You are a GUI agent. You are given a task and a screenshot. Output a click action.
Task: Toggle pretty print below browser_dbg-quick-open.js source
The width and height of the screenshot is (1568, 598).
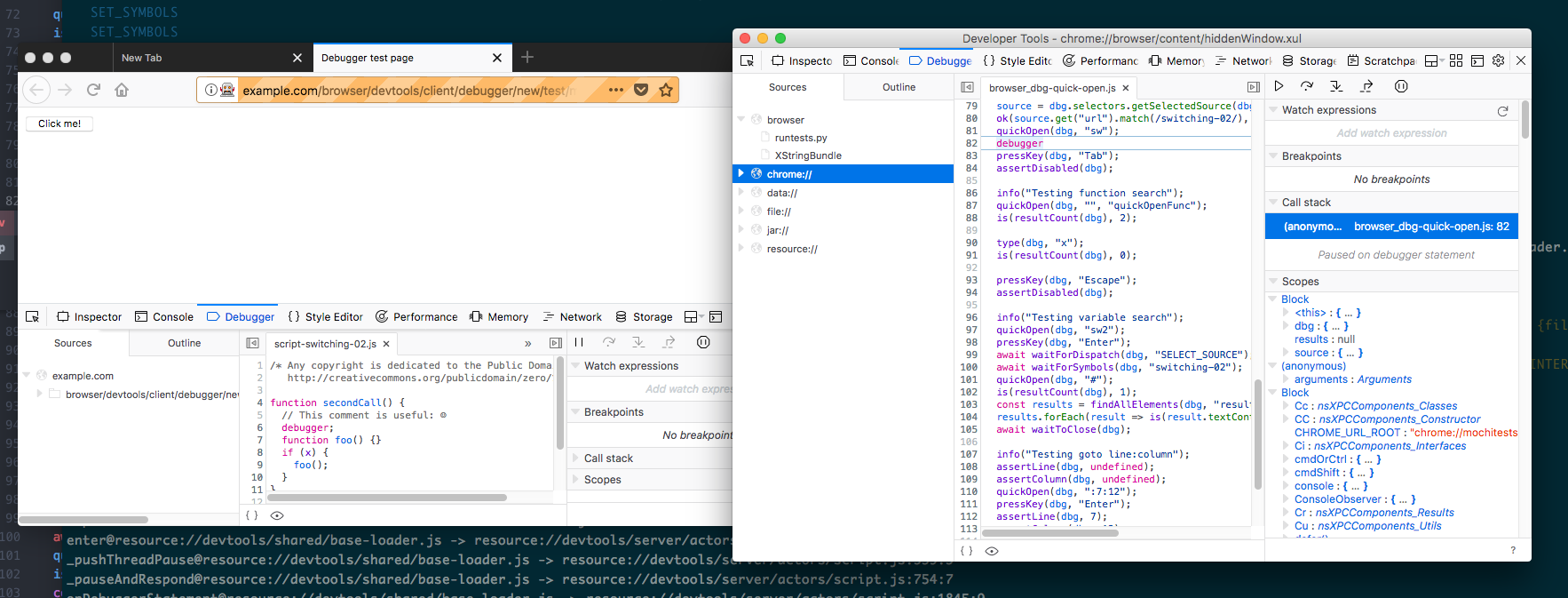coord(967,551)
